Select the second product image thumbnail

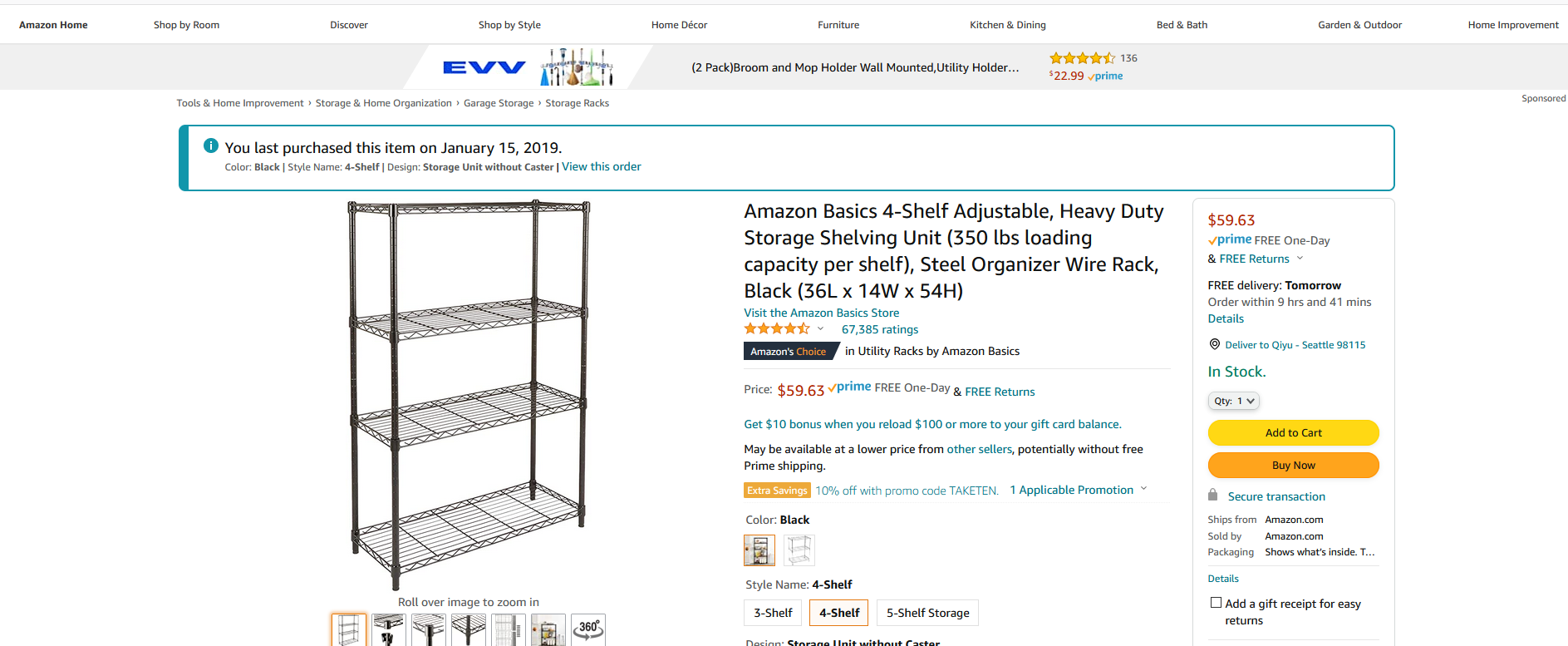(x=388, y=629)
